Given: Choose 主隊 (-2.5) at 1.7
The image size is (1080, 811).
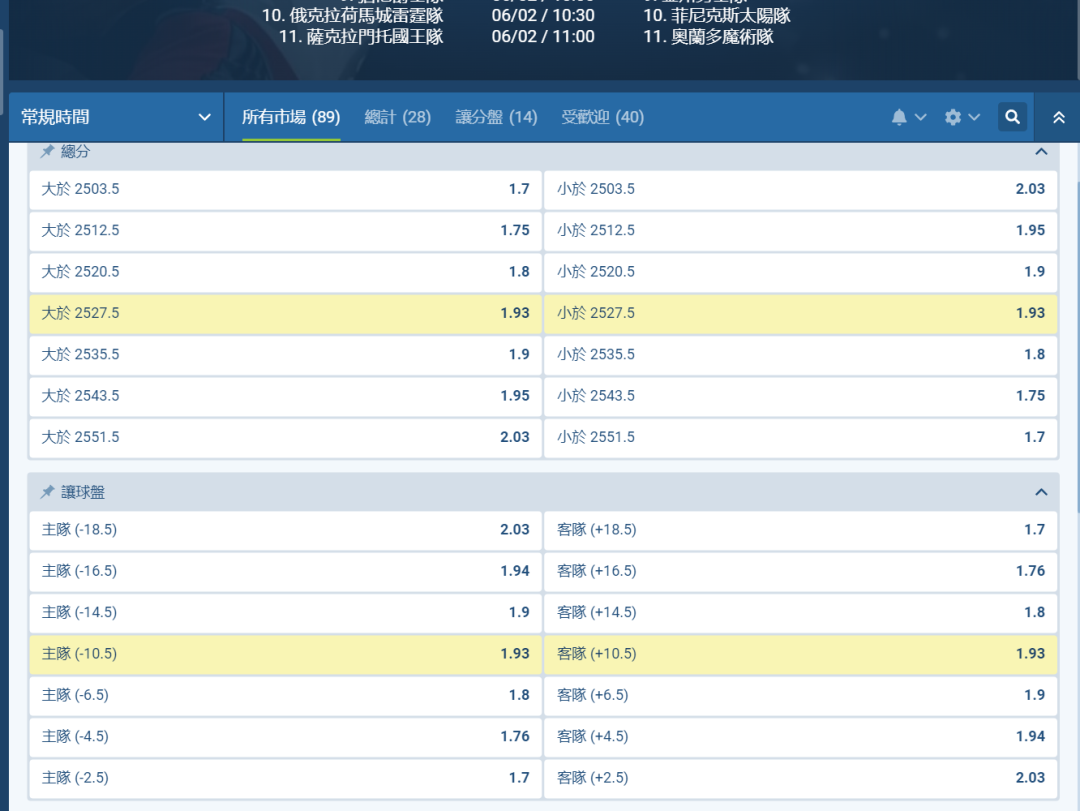Looking at the screenshot, I should (286, 778).
